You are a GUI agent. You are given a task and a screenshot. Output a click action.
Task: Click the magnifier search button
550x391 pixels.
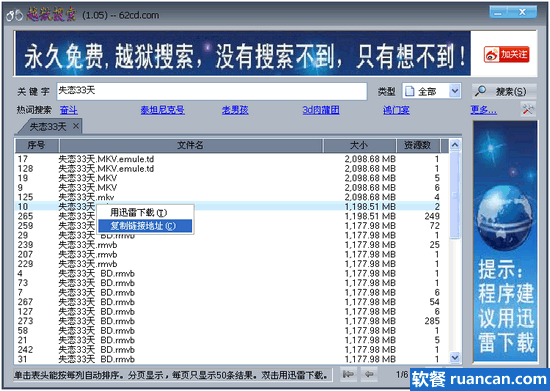click(504, 92)
